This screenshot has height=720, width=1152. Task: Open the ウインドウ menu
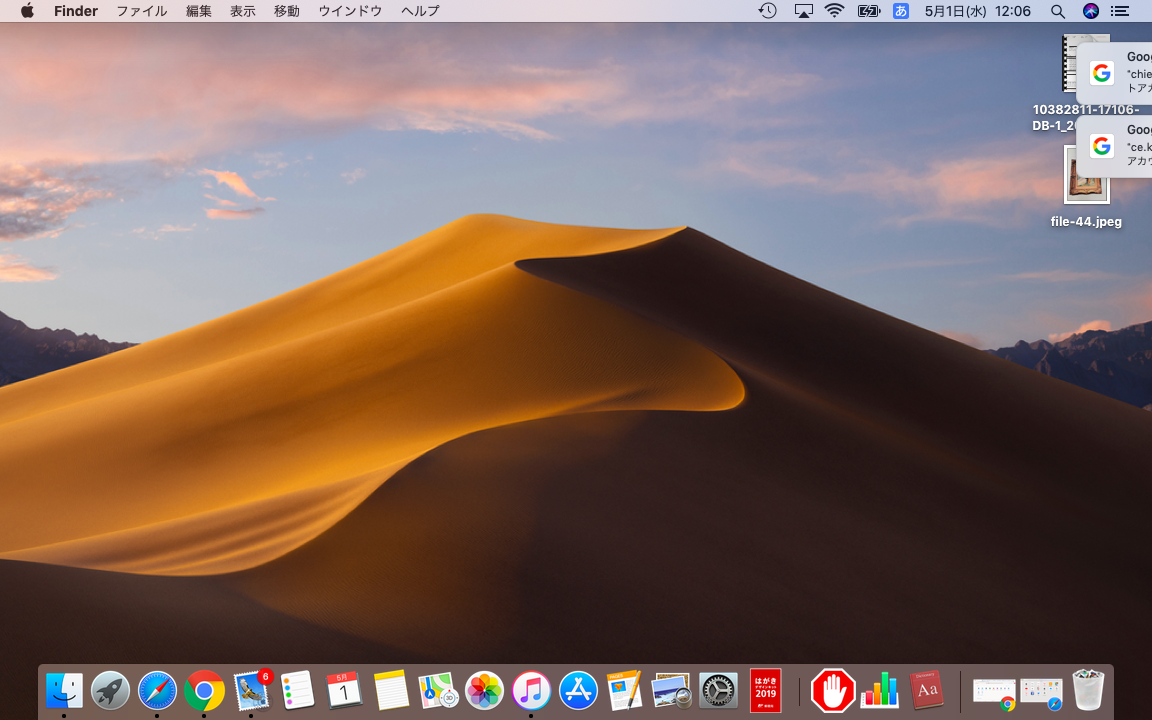[x=350, y=11]
